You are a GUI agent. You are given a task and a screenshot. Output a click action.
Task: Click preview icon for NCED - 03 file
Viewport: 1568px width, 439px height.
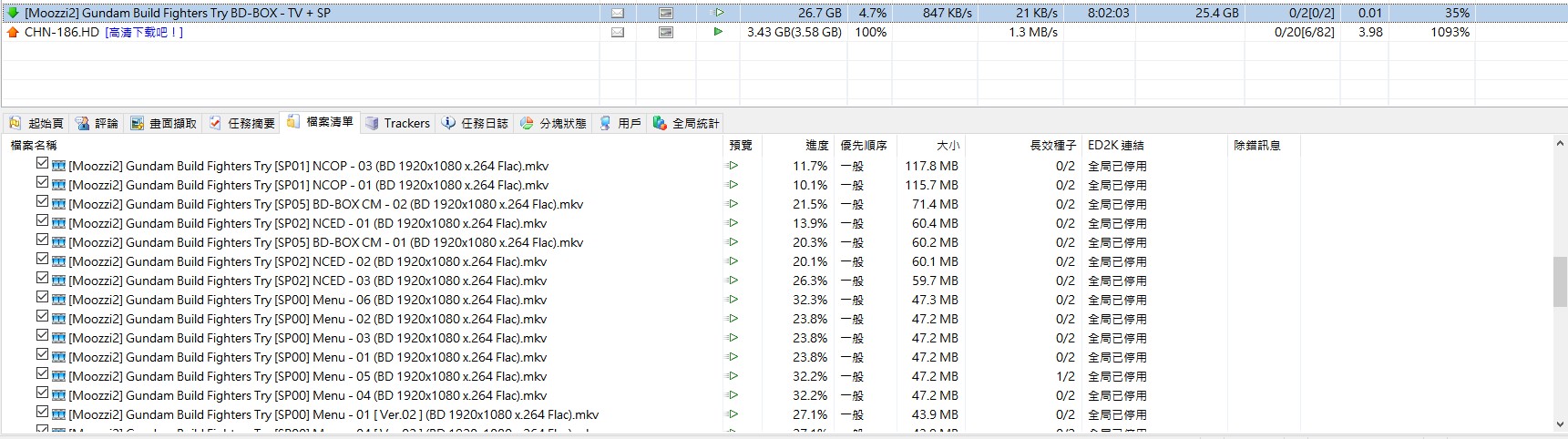[732, 281]
